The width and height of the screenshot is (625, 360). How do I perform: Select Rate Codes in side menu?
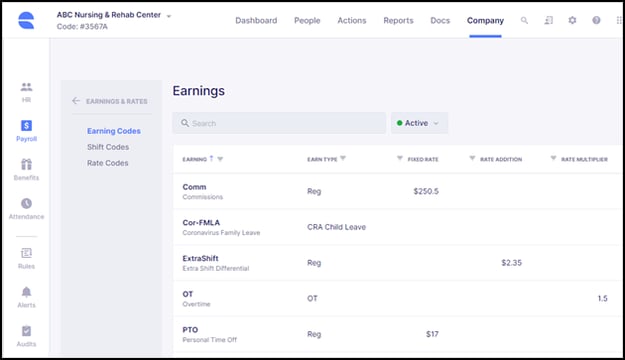[x=108, y=163]
